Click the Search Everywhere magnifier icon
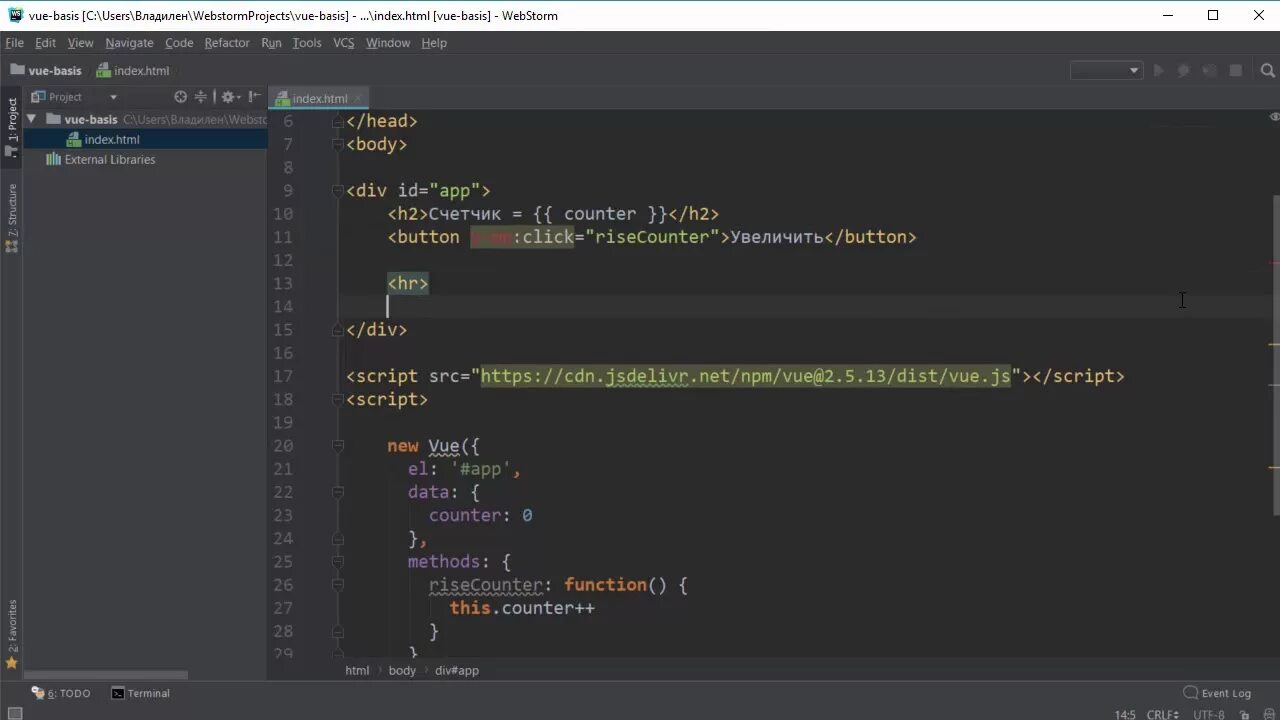This screenshot has width=1280, height=720. pyautogui.click(x=1268, y=70)
